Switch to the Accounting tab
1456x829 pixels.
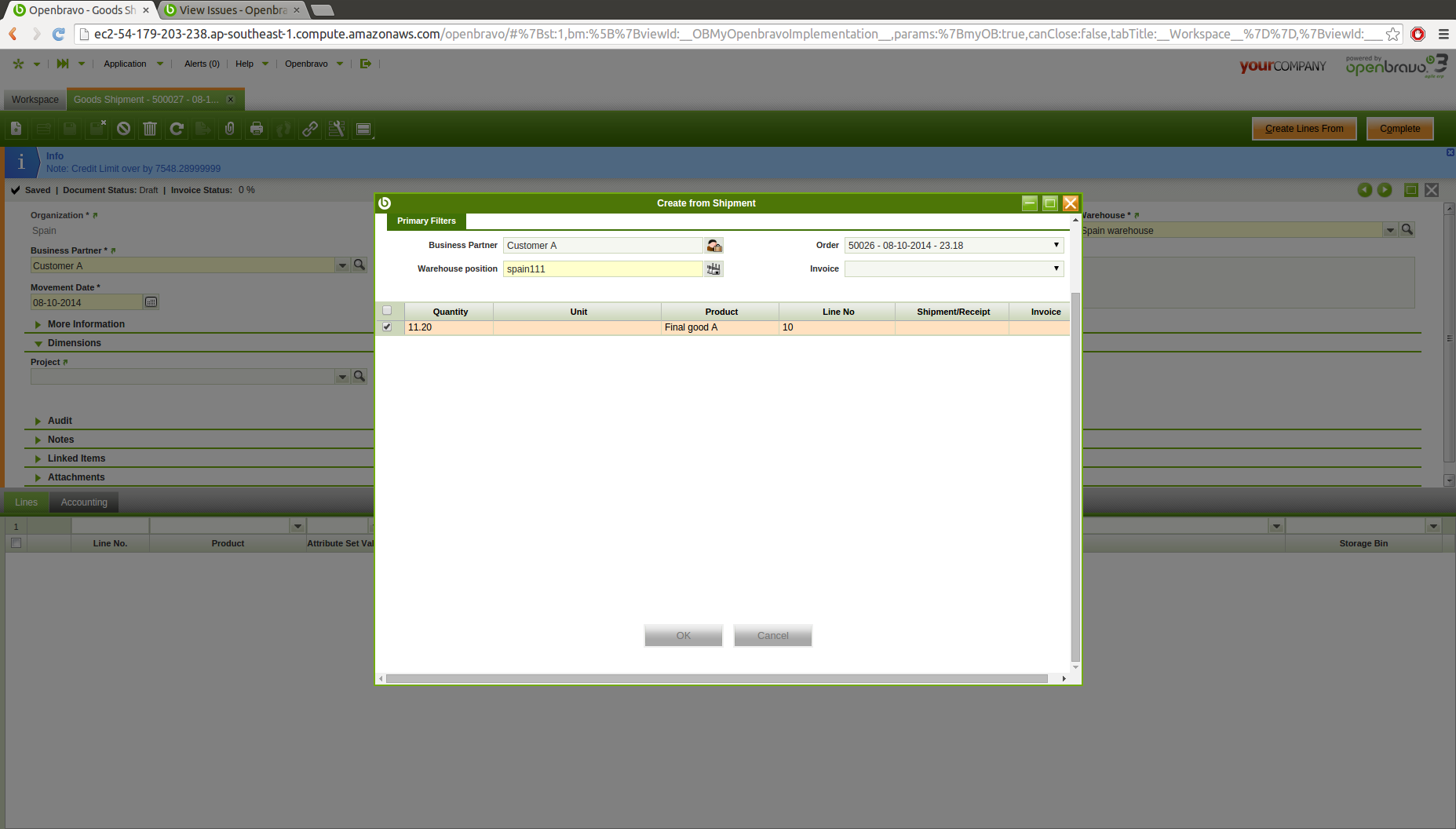point(84,502)
